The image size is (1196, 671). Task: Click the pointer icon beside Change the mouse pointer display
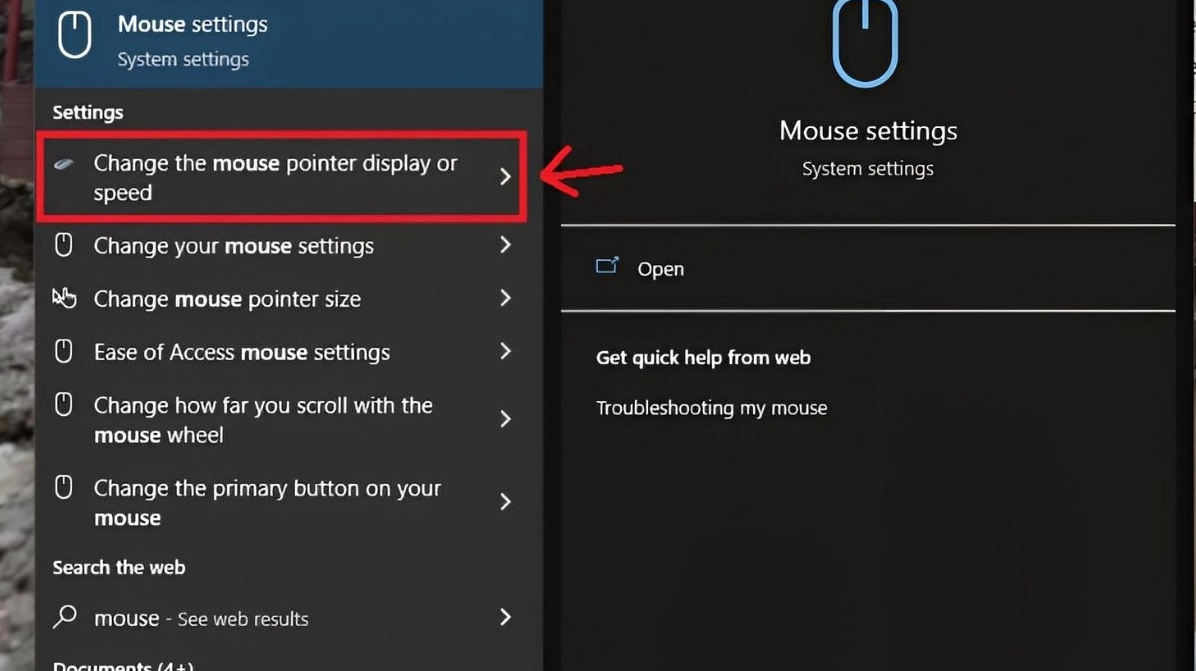pyautogui.click(x=64, y=163)
